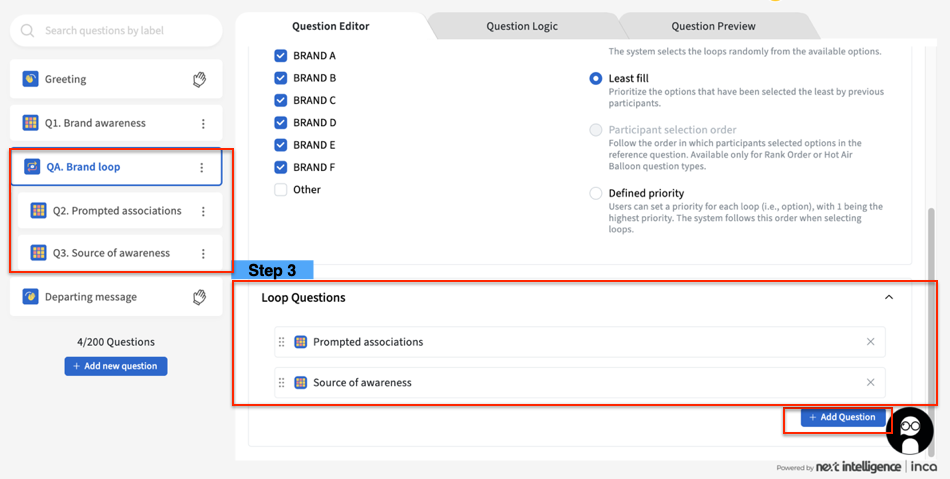Open options menu for Q3. Source of awareness
Screen dimensions: 950x479
click(203, 254)
